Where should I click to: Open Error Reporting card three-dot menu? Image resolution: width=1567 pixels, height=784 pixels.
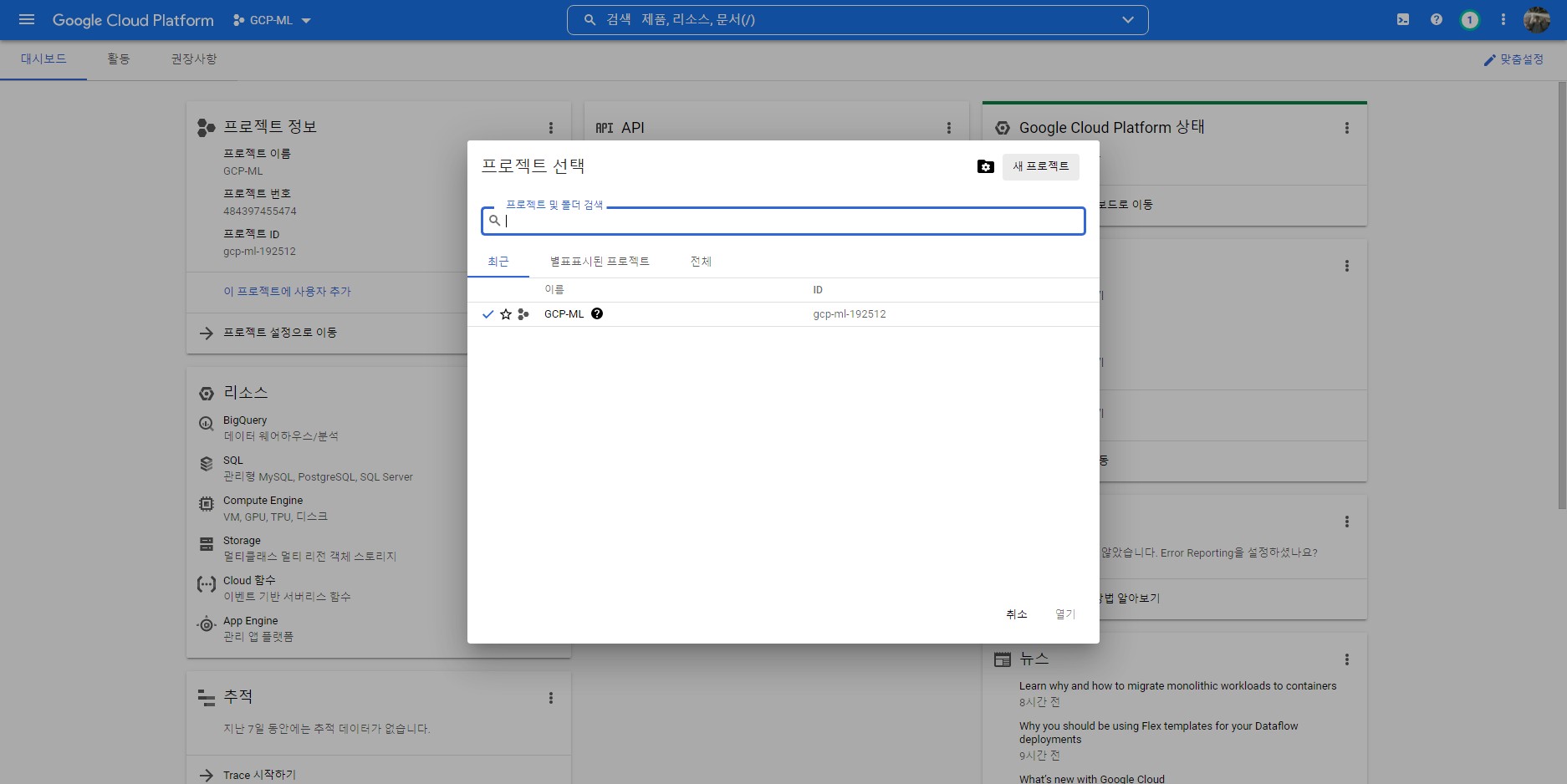point(1347,522)
